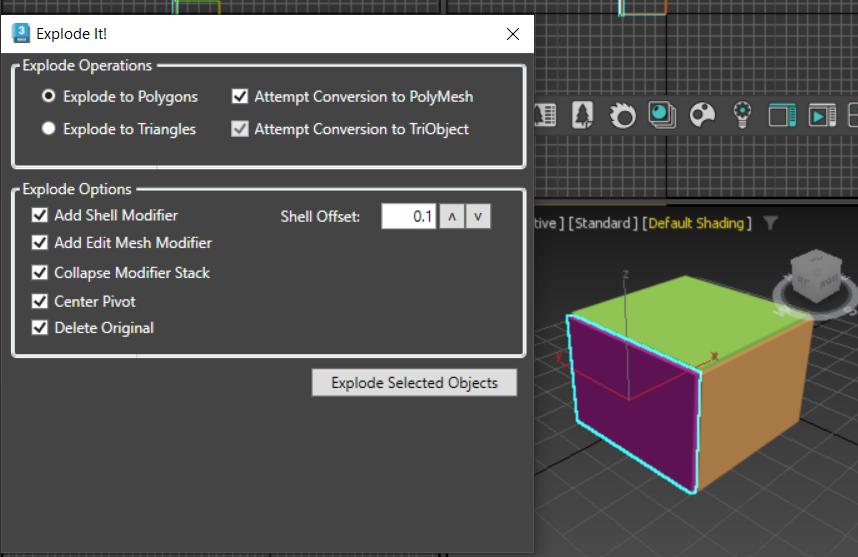Image resolution: width=858 pixels, height=557 pixels.
Task: Open the Standard viewport menu label
Action: 603,223
